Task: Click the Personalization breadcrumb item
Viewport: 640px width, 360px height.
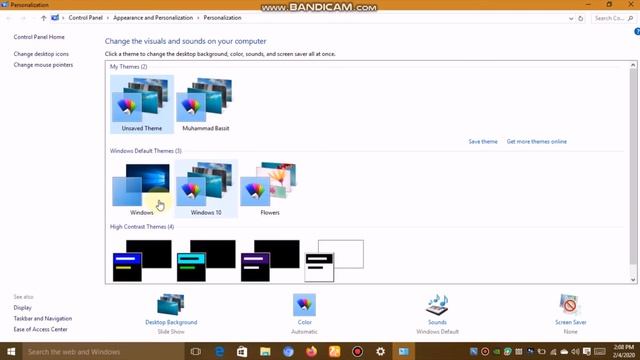Action: pyautogui.click(x=222, y=18)
